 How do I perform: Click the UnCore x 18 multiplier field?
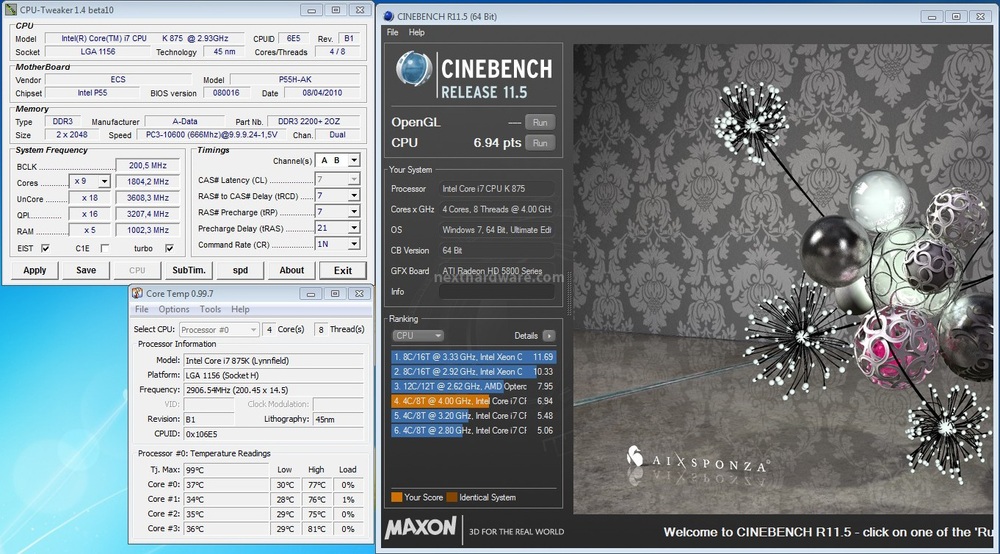tap(89, 198)
